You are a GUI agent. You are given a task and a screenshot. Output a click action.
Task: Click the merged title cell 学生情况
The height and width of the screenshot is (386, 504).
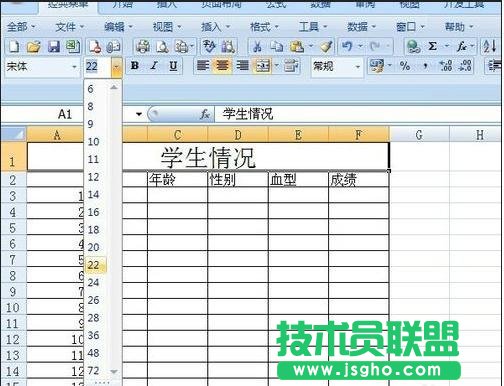tap(208, 157)
